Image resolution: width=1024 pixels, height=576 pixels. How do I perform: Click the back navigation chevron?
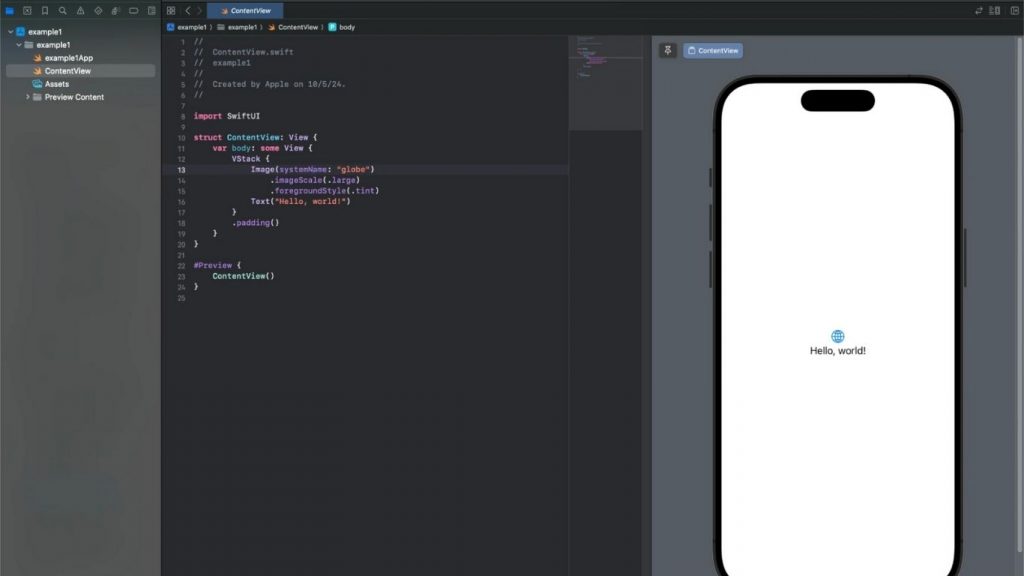(187, 11)
